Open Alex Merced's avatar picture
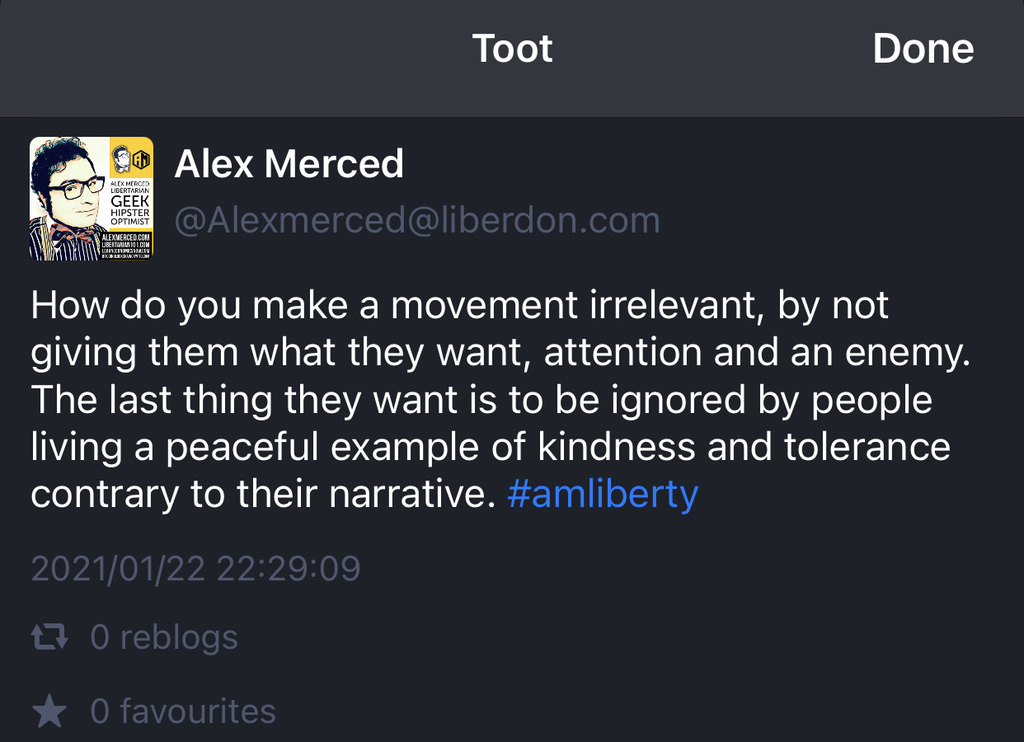 coord(91,199)
